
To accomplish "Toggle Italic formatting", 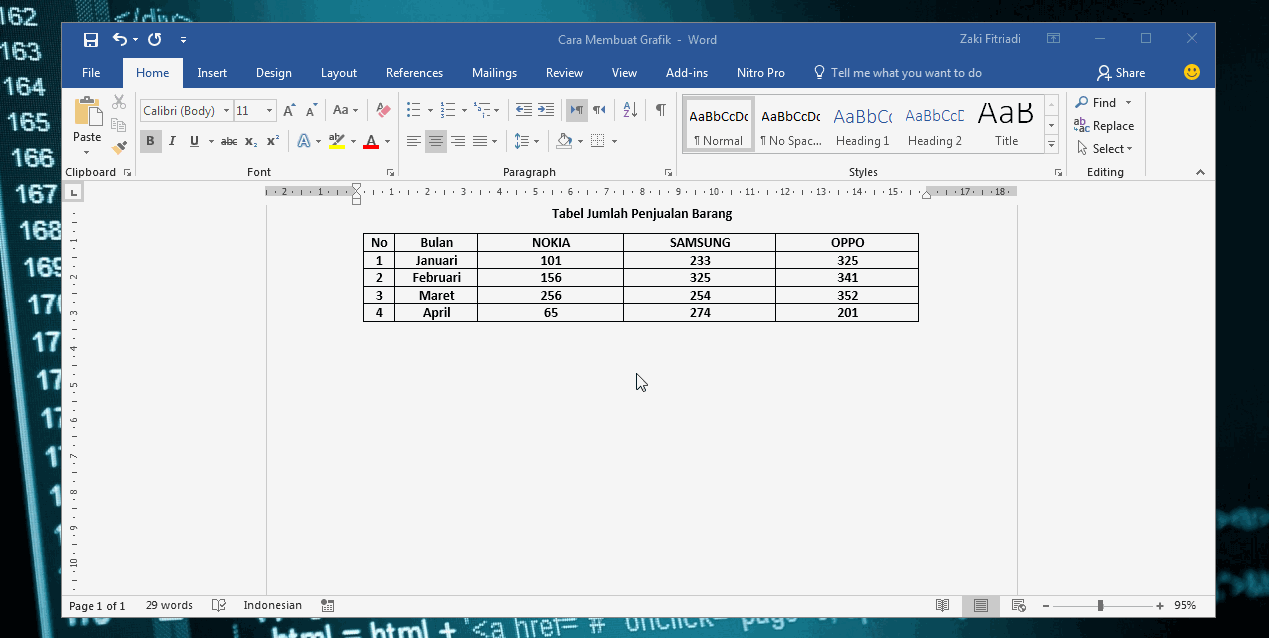I will tap(172, 142).
